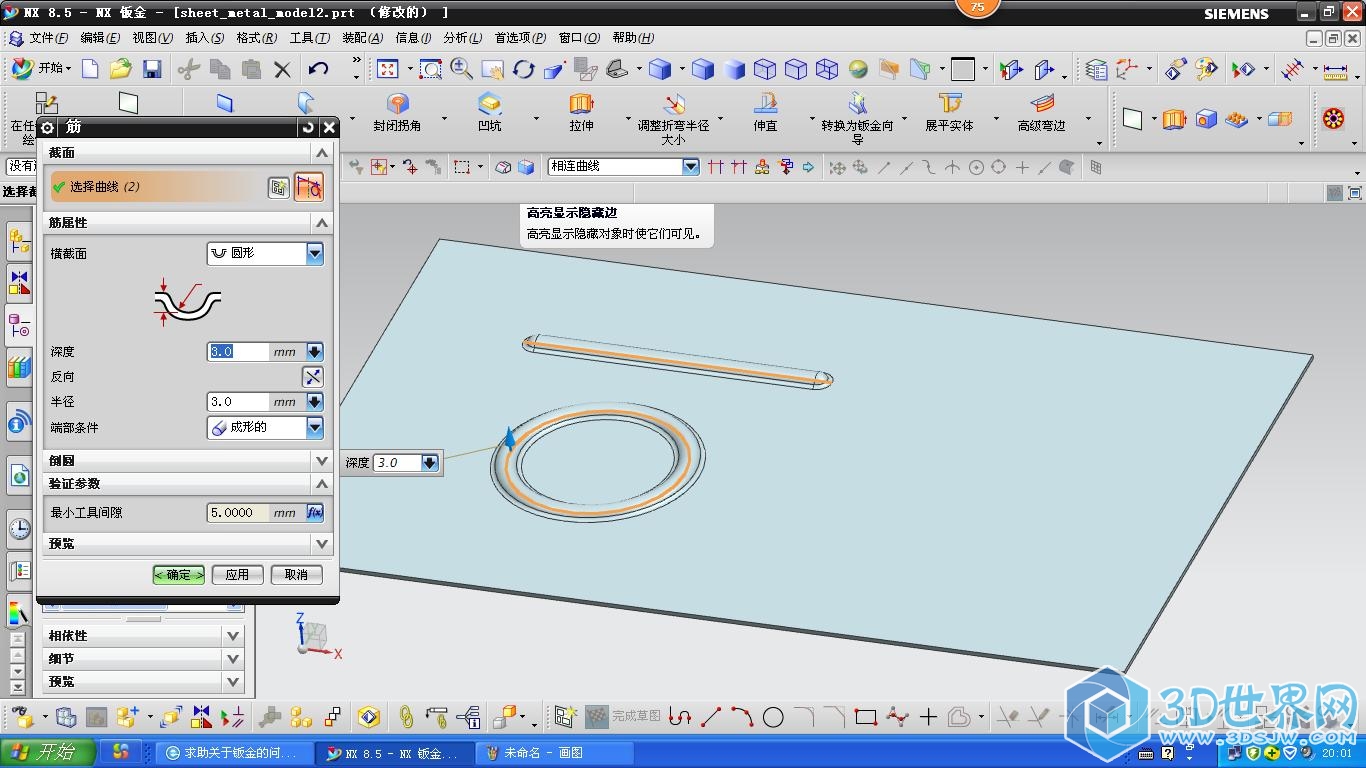Choose the Closed Corner (封闭拐角) tool
The image size is (1366, 768).
point(397,113)
